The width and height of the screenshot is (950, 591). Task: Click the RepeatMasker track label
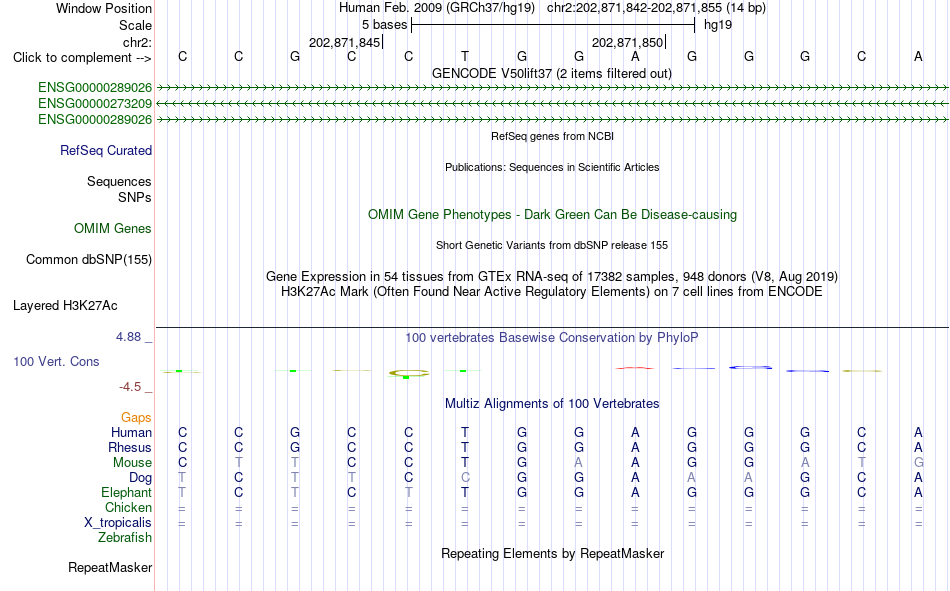click(x=110, y=567)
